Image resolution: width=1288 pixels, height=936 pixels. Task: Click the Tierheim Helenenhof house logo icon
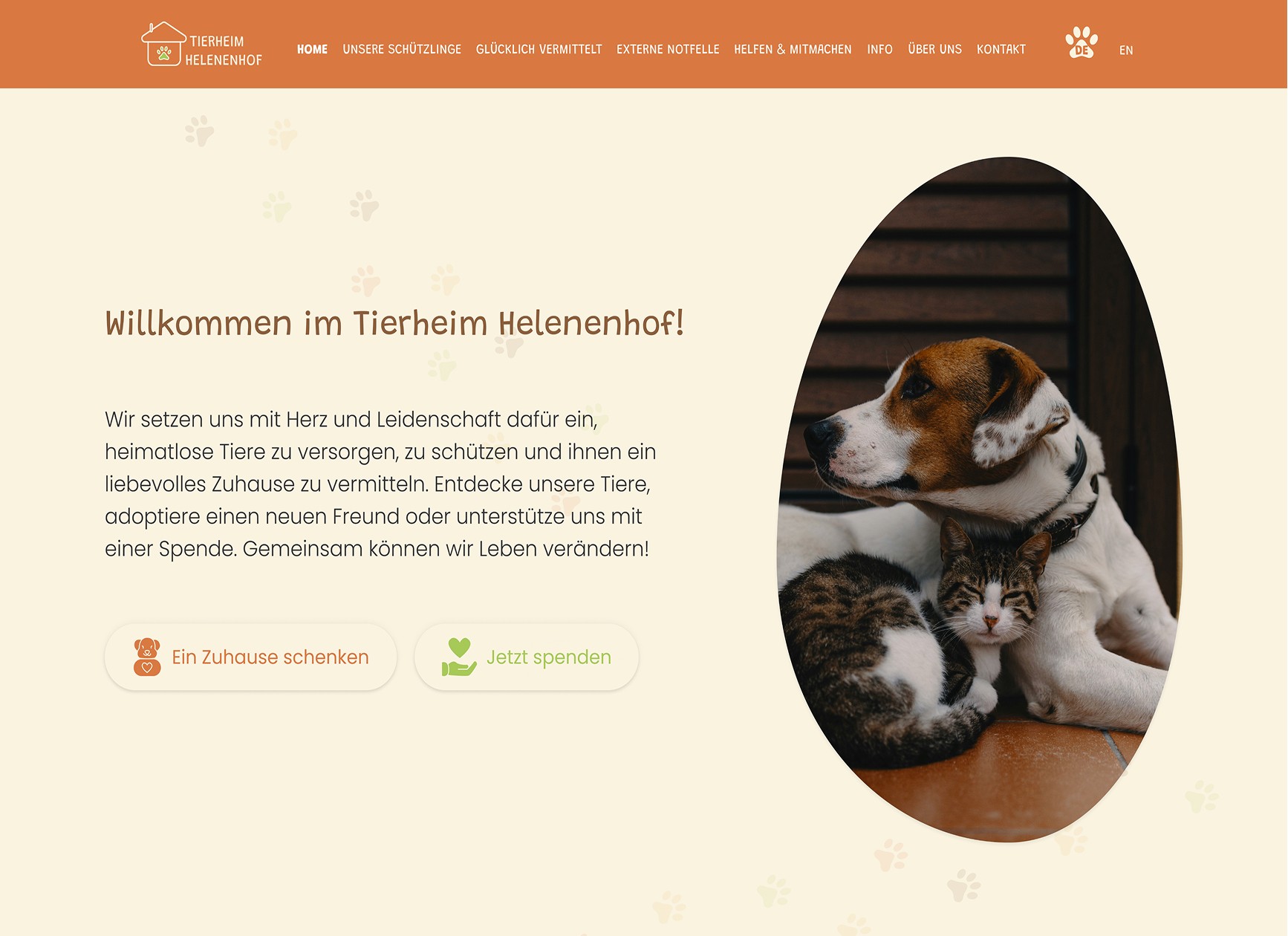(163, 44)
